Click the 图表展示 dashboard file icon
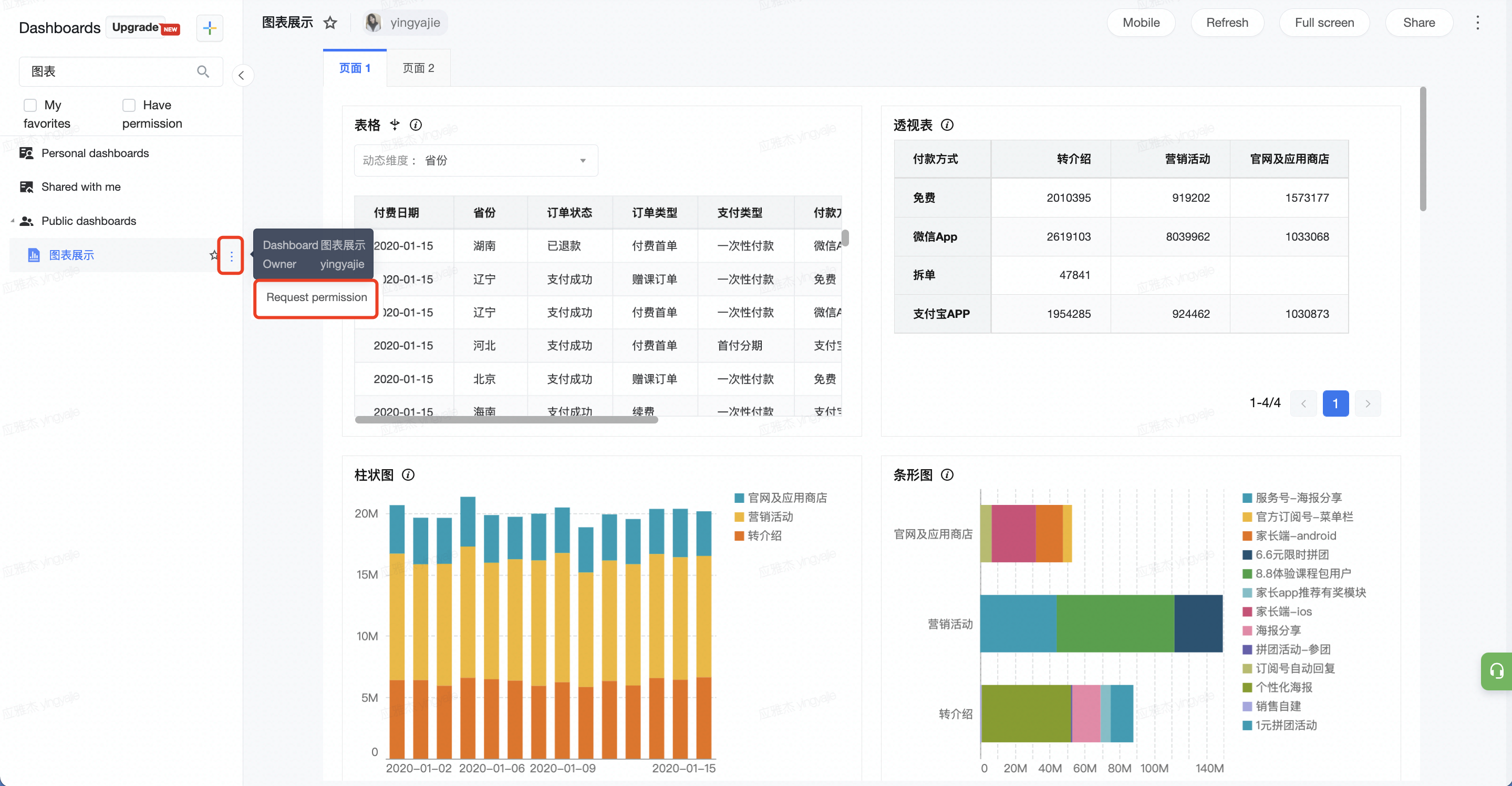 pos(34,255)
